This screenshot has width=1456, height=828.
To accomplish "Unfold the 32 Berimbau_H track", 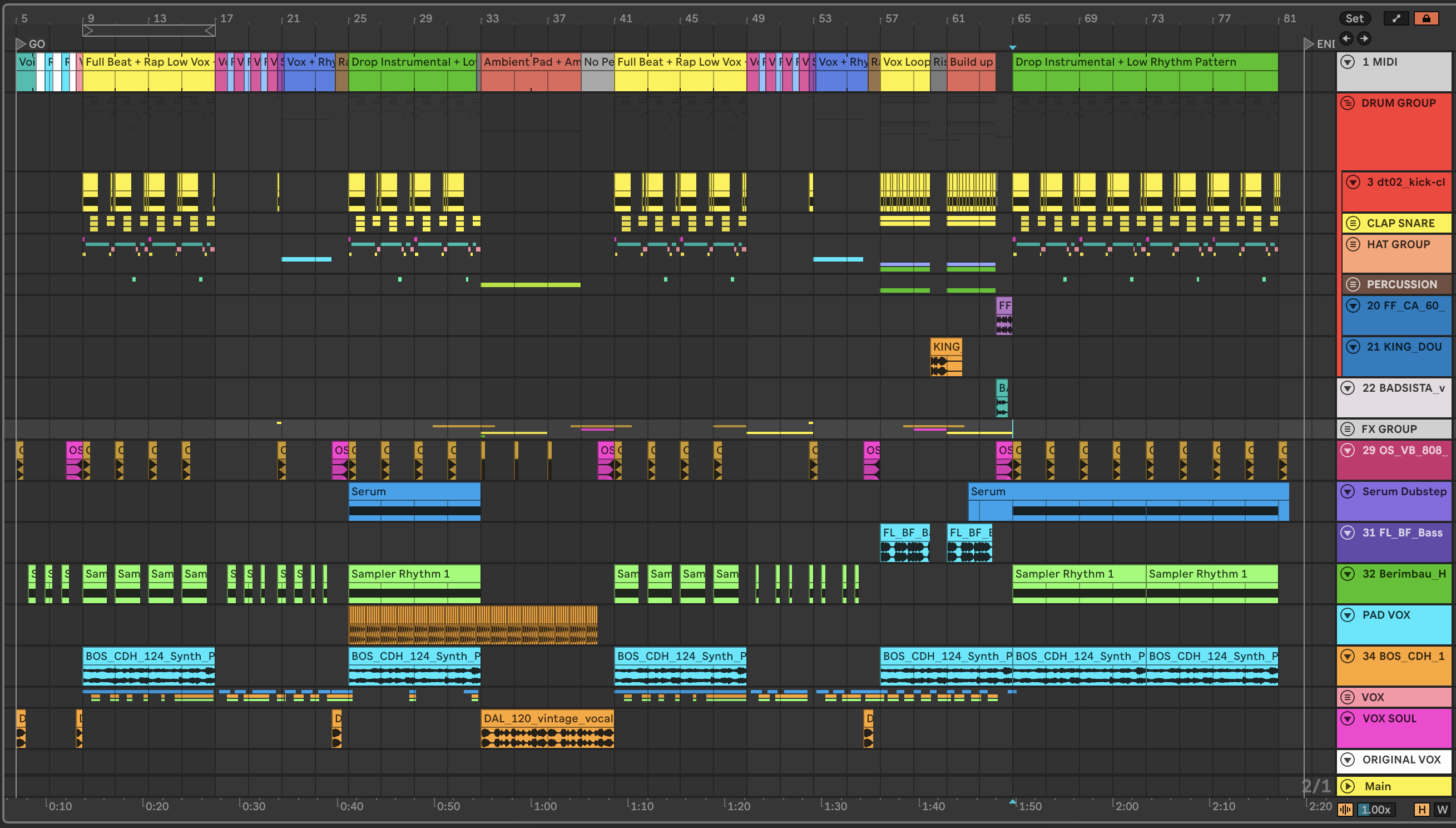I will 1348,574.
